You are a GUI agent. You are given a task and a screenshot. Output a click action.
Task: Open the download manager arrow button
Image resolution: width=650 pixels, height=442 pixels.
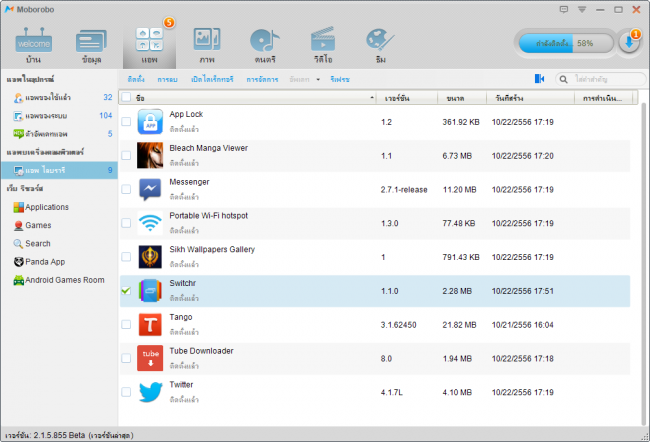click(x=629, y=43)
